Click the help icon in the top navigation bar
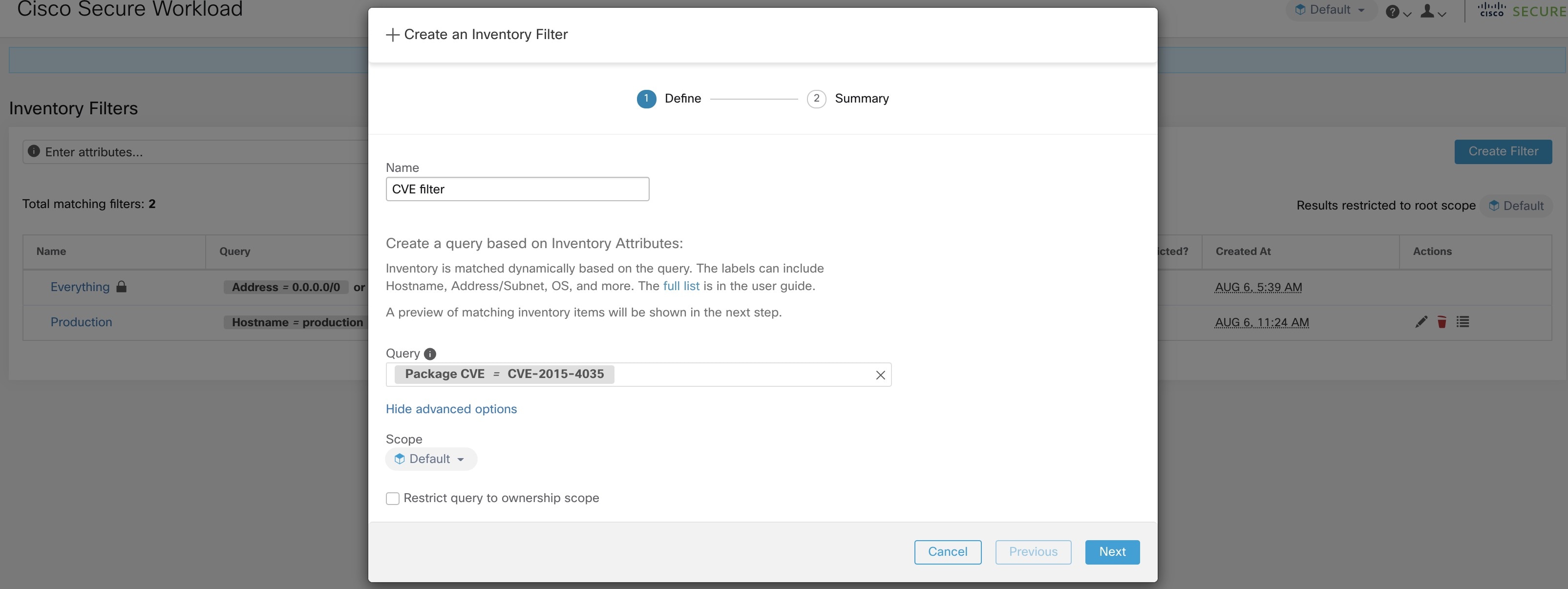 click(x=1393, y=11)
